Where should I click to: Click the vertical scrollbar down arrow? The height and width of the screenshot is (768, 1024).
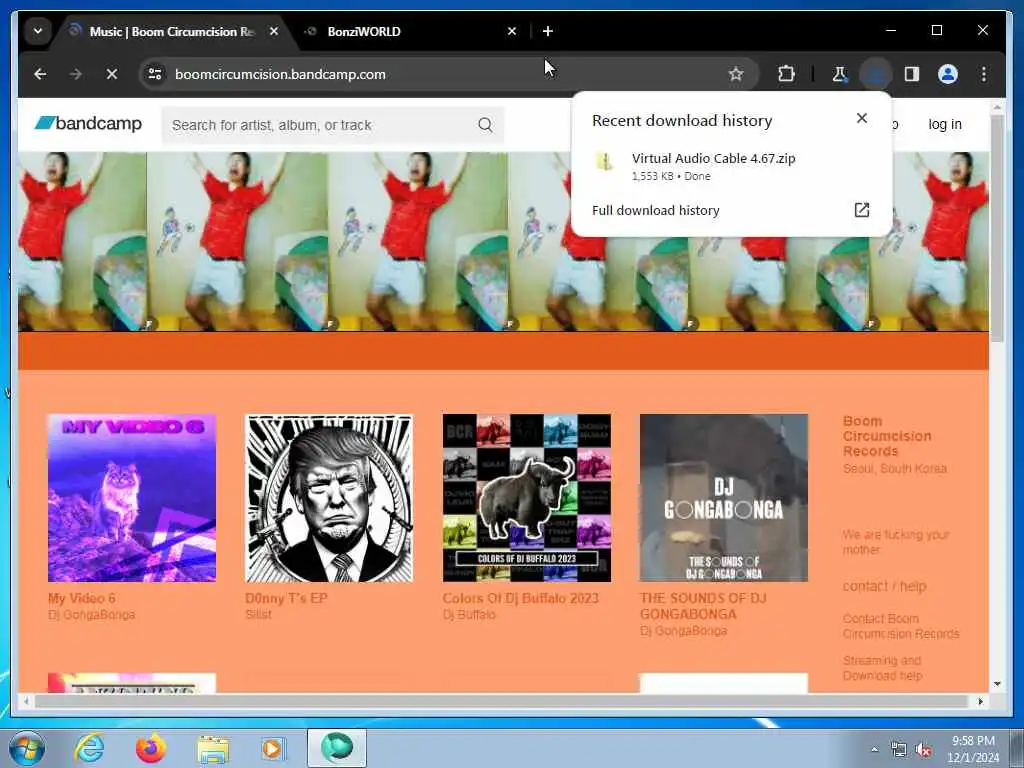point(997,684)
